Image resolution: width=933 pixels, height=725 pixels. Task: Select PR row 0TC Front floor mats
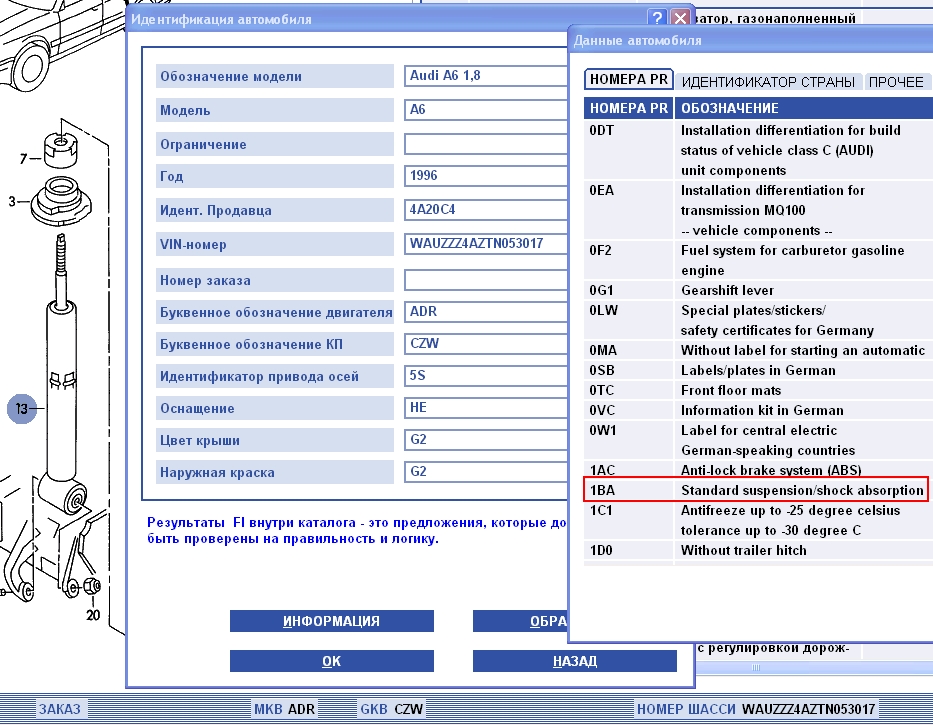tap(758, 390)
